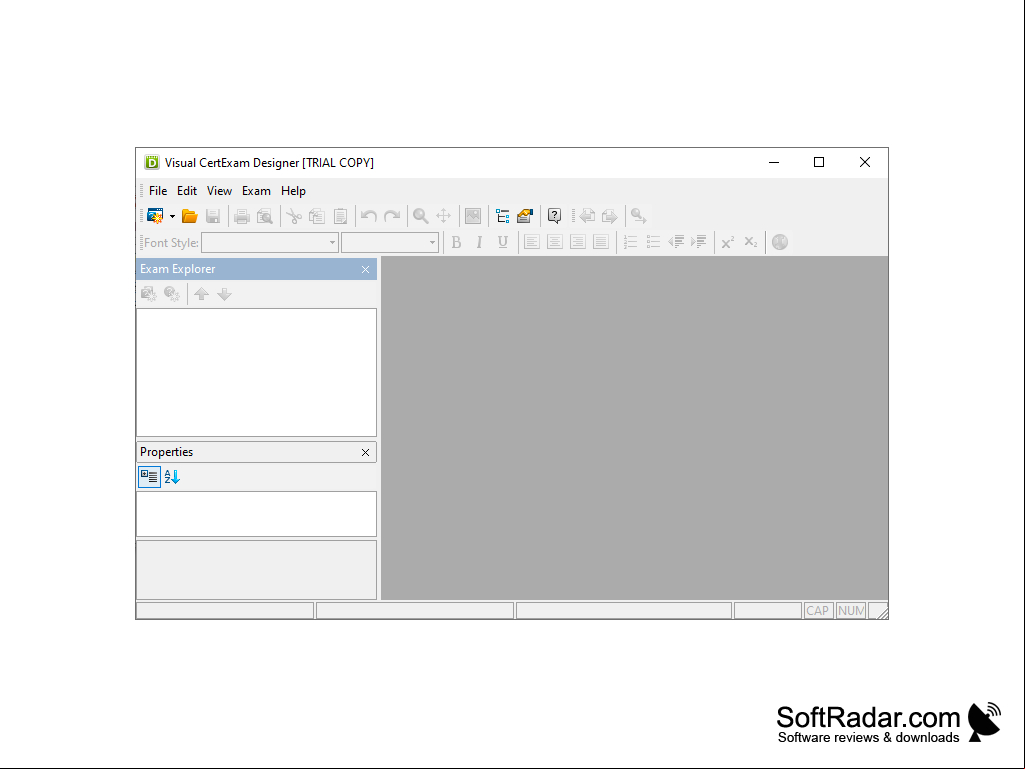The image size is (1025, 769).
Task: Toggle Align Left
Action: [x=531, y=243]
